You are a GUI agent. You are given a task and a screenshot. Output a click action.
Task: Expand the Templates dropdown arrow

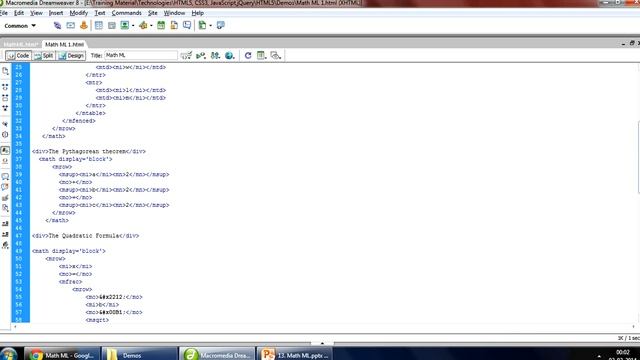210,26
